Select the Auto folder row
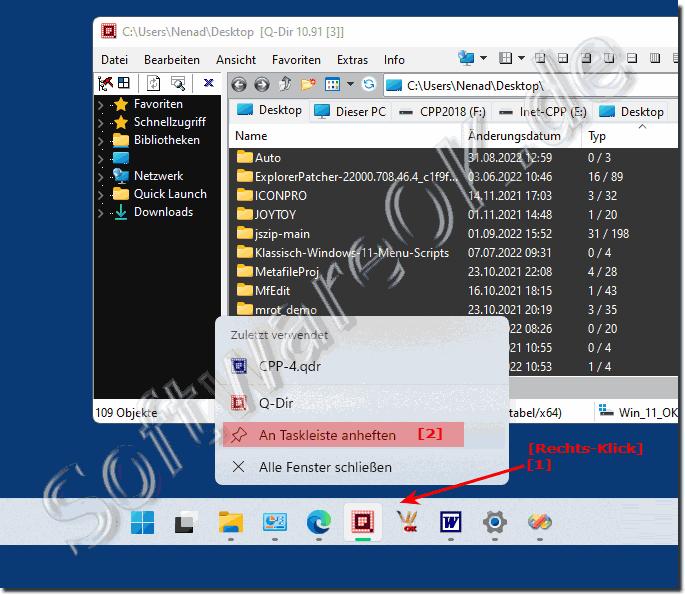The width and height of the screenshot is (685, 595). coord(452,158)
